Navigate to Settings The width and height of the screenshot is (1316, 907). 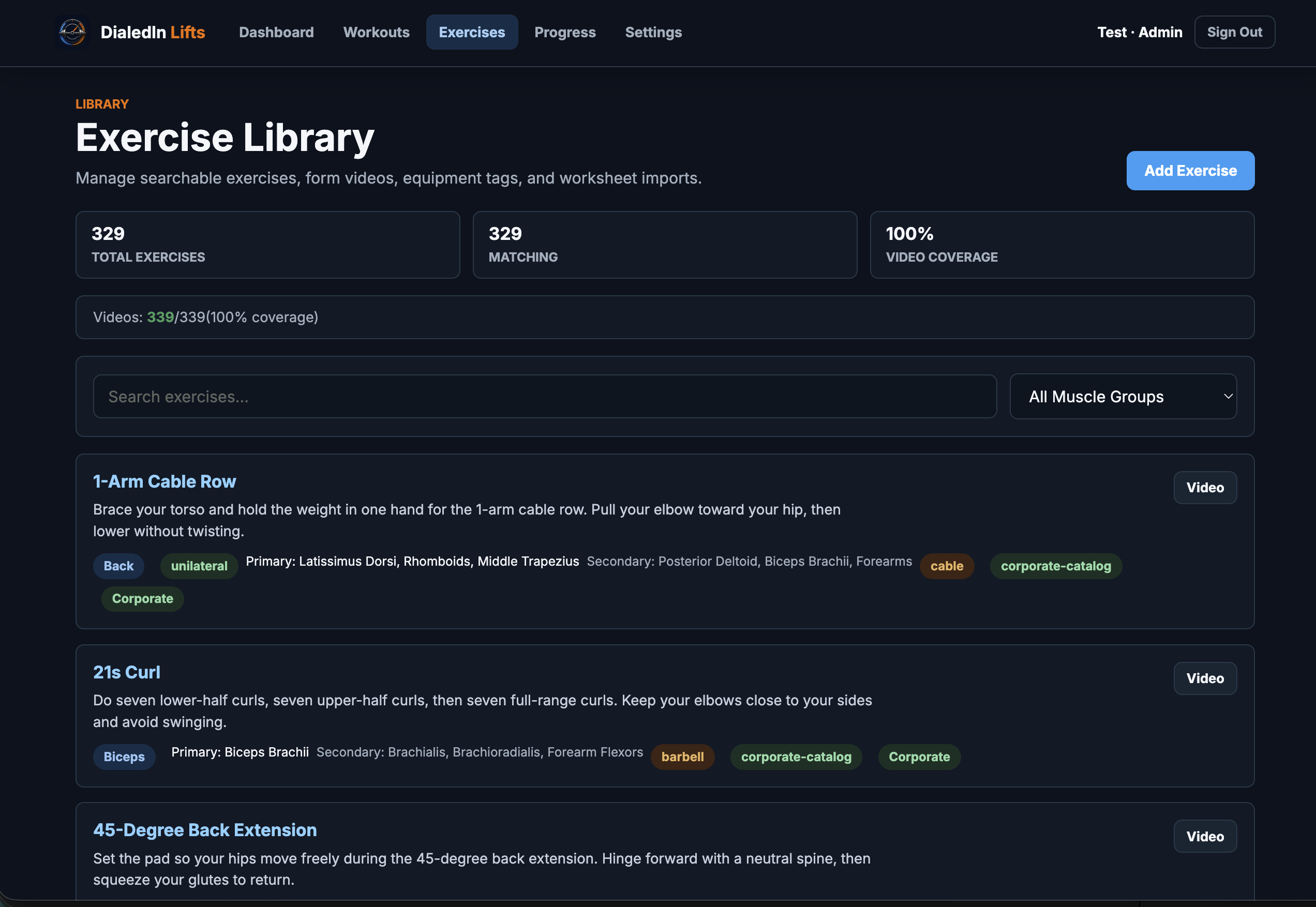click(653, 33)
